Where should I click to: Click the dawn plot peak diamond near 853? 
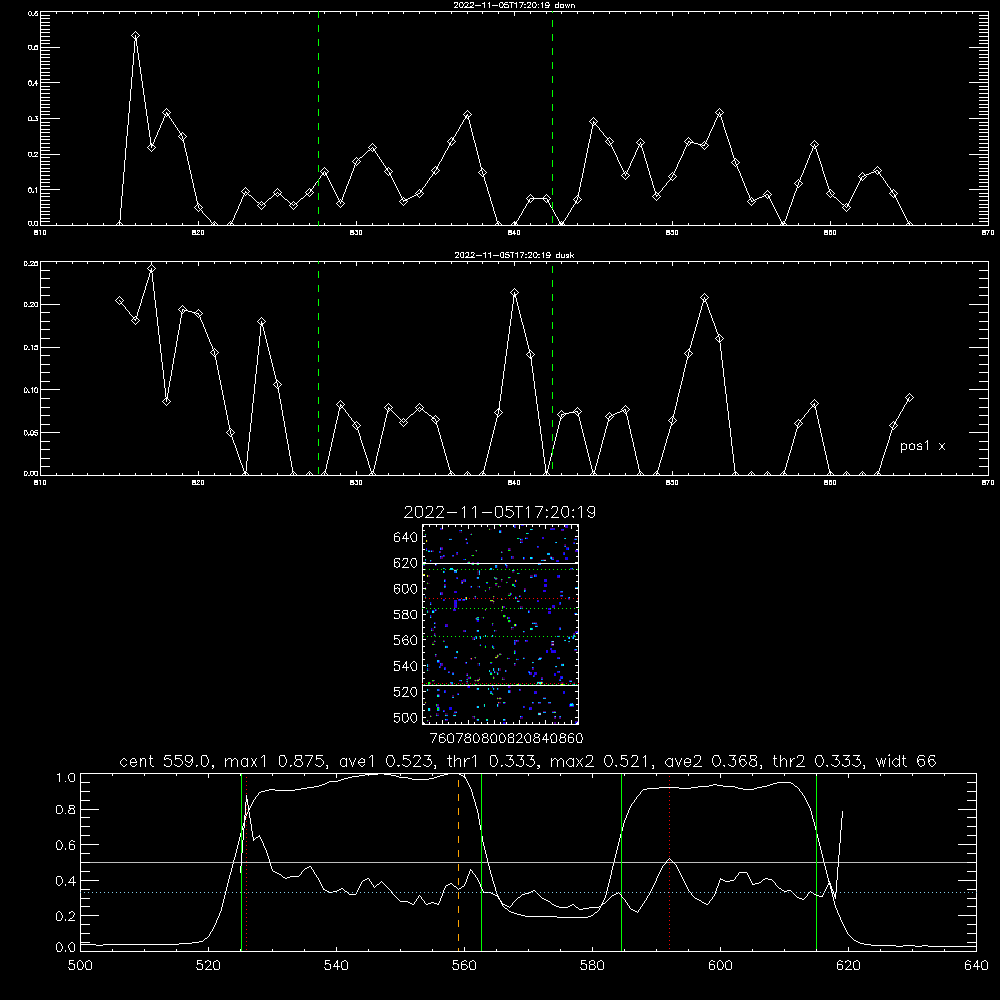[719, 113]
